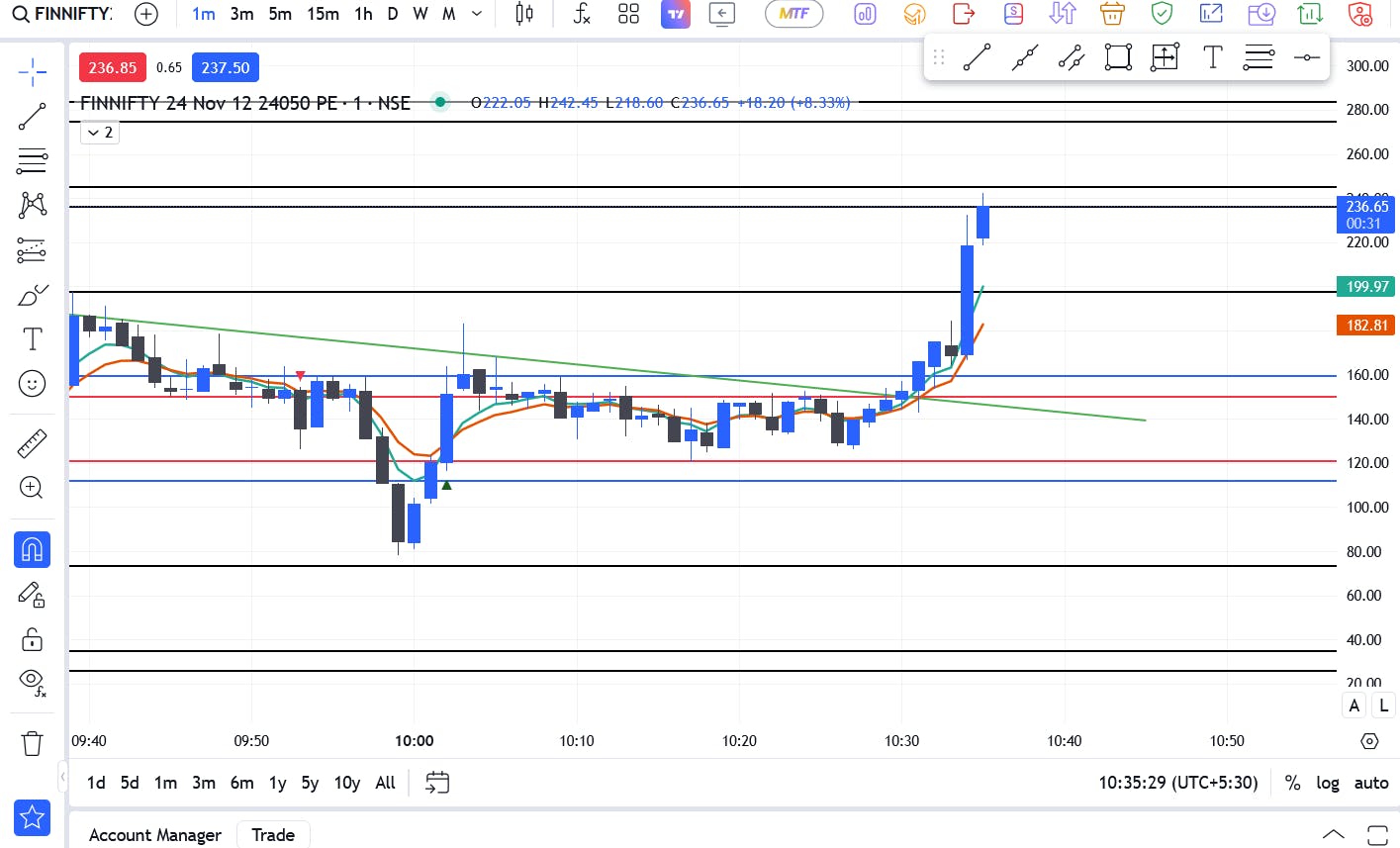Add a symbol with the plus icon
This screenshot has width=1400, height=848.
146,14
